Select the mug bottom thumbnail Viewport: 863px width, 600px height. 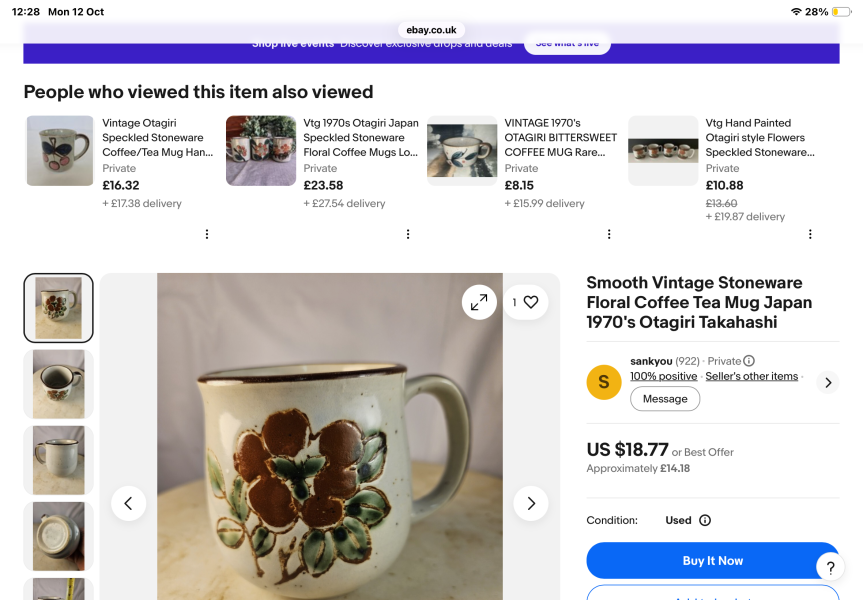(x=58, y=536)
